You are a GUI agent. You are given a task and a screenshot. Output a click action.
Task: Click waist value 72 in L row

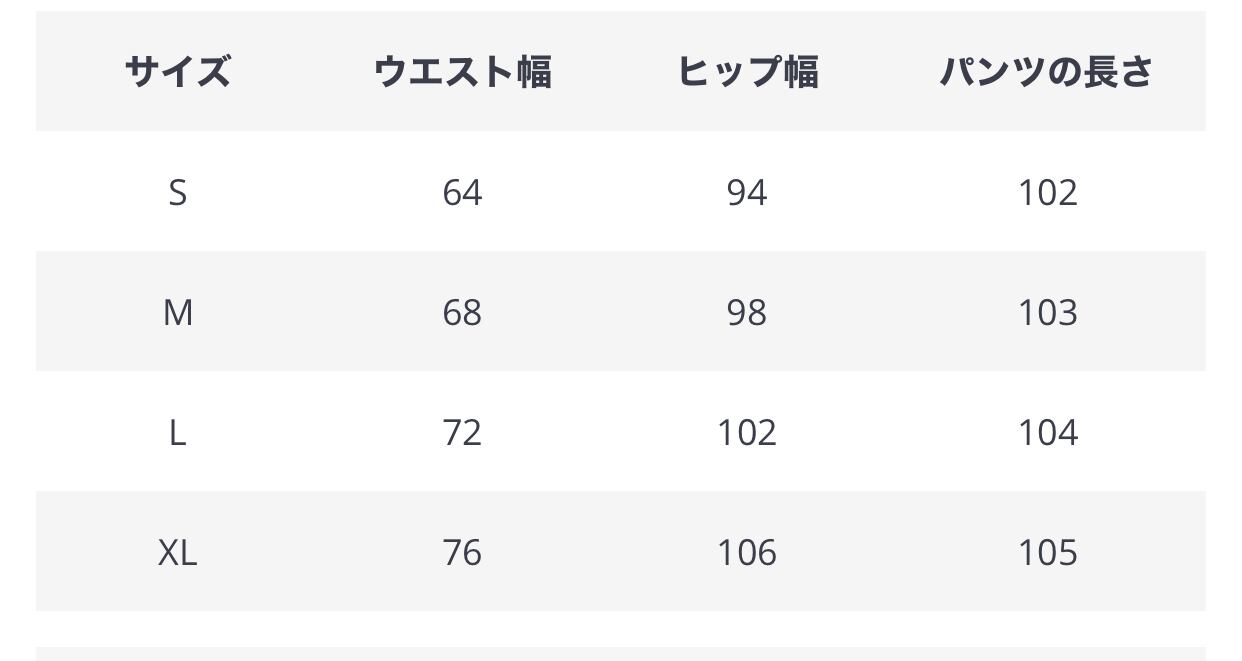[462, 432]
